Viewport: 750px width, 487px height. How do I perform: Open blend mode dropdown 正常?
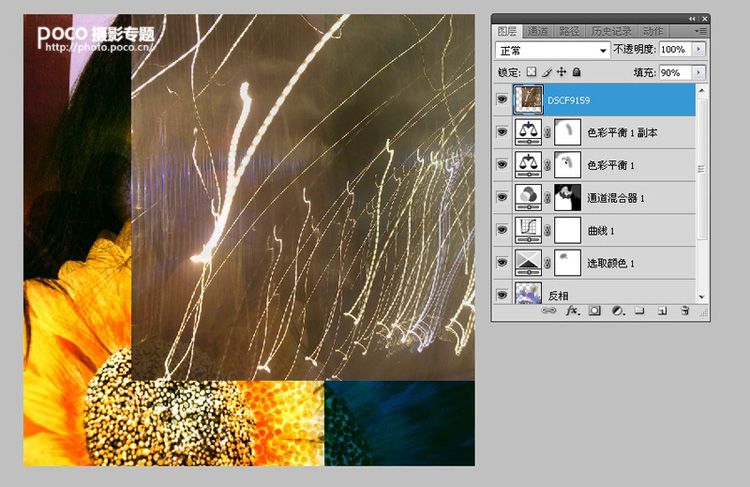point(552,50)
